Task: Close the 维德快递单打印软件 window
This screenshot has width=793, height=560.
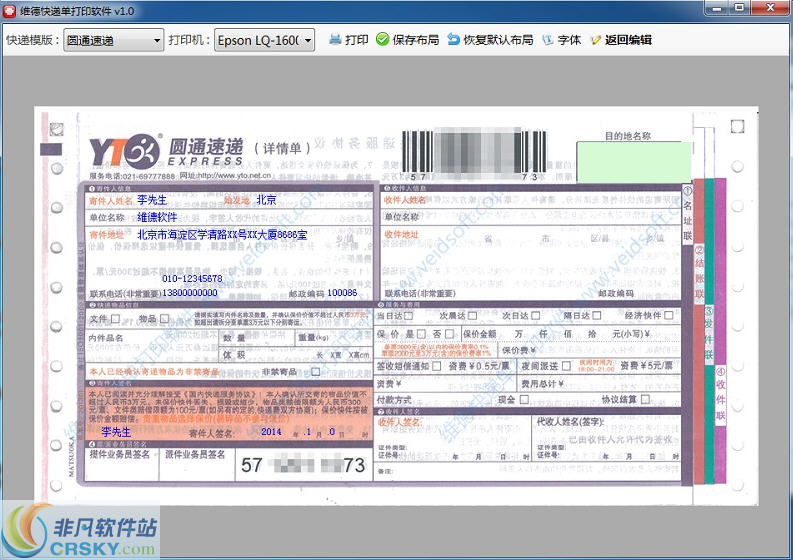Action: (770, 8)
